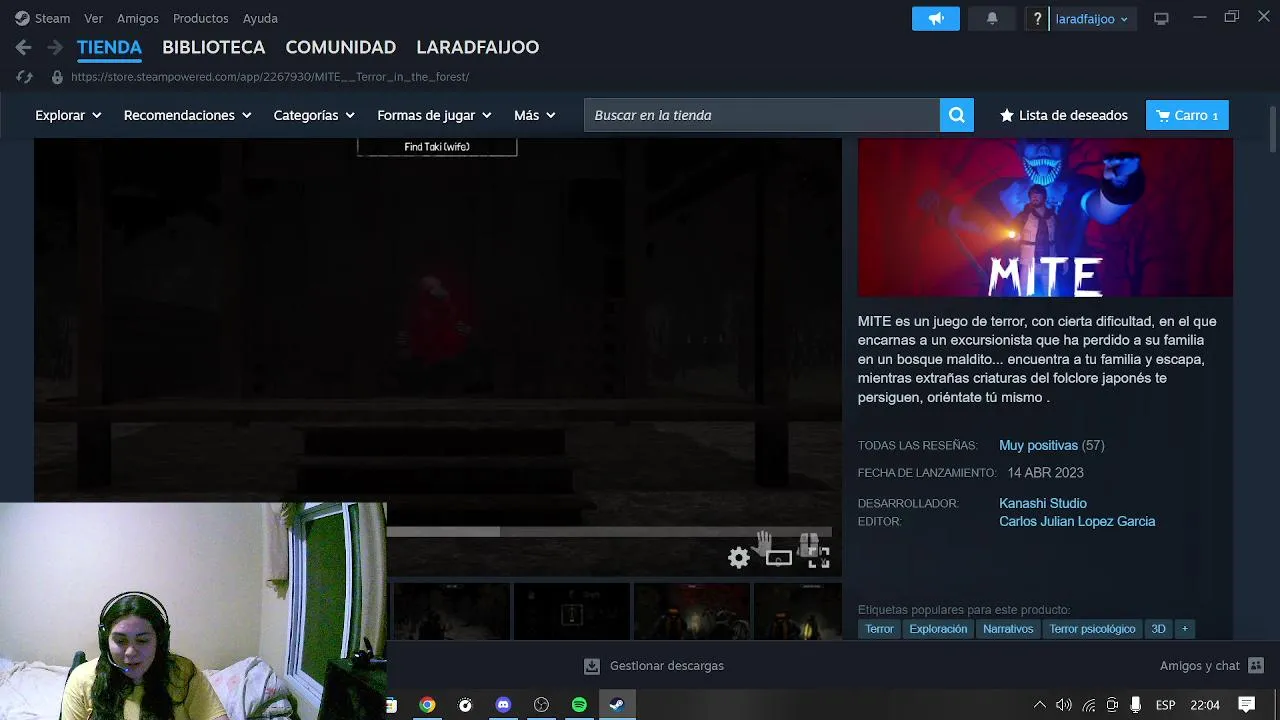Show hidden system tray icons
Viewport: 1280px width, 720px height.
1039,705
